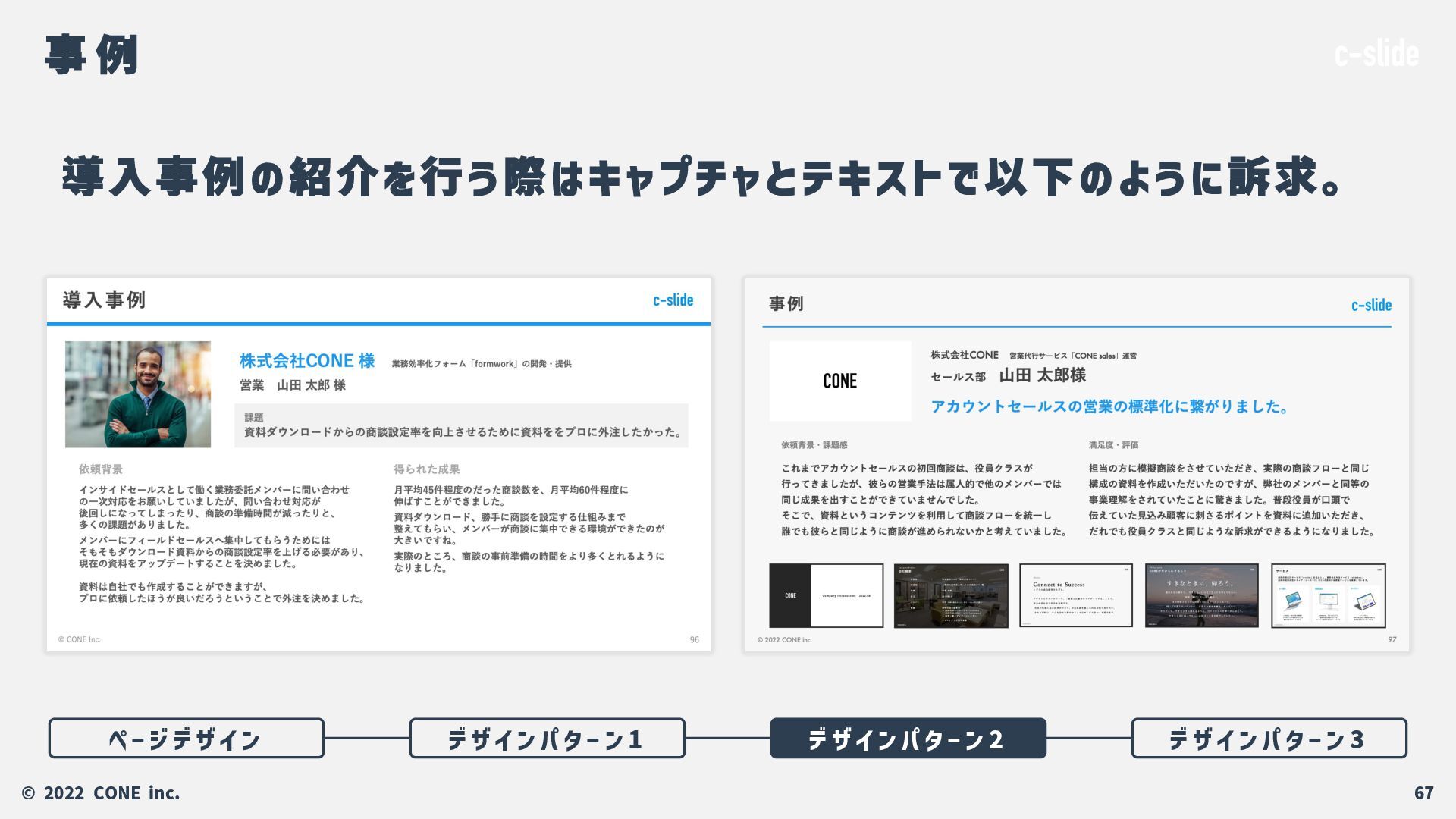1456x819 pixels.
Task: Click the 株式会社CONE 様 blue heading
Action: click(x=307, y=361)
